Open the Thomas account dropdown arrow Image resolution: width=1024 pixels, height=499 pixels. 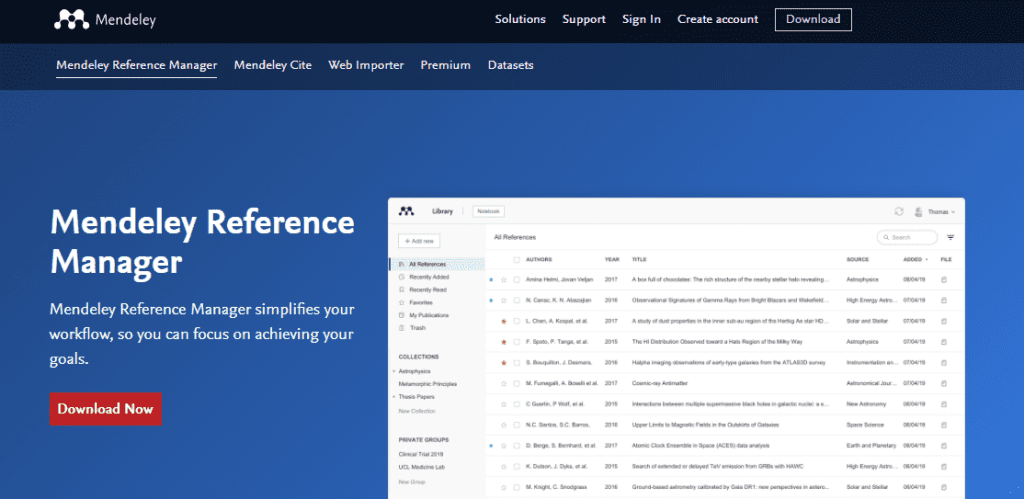[953, 212]
